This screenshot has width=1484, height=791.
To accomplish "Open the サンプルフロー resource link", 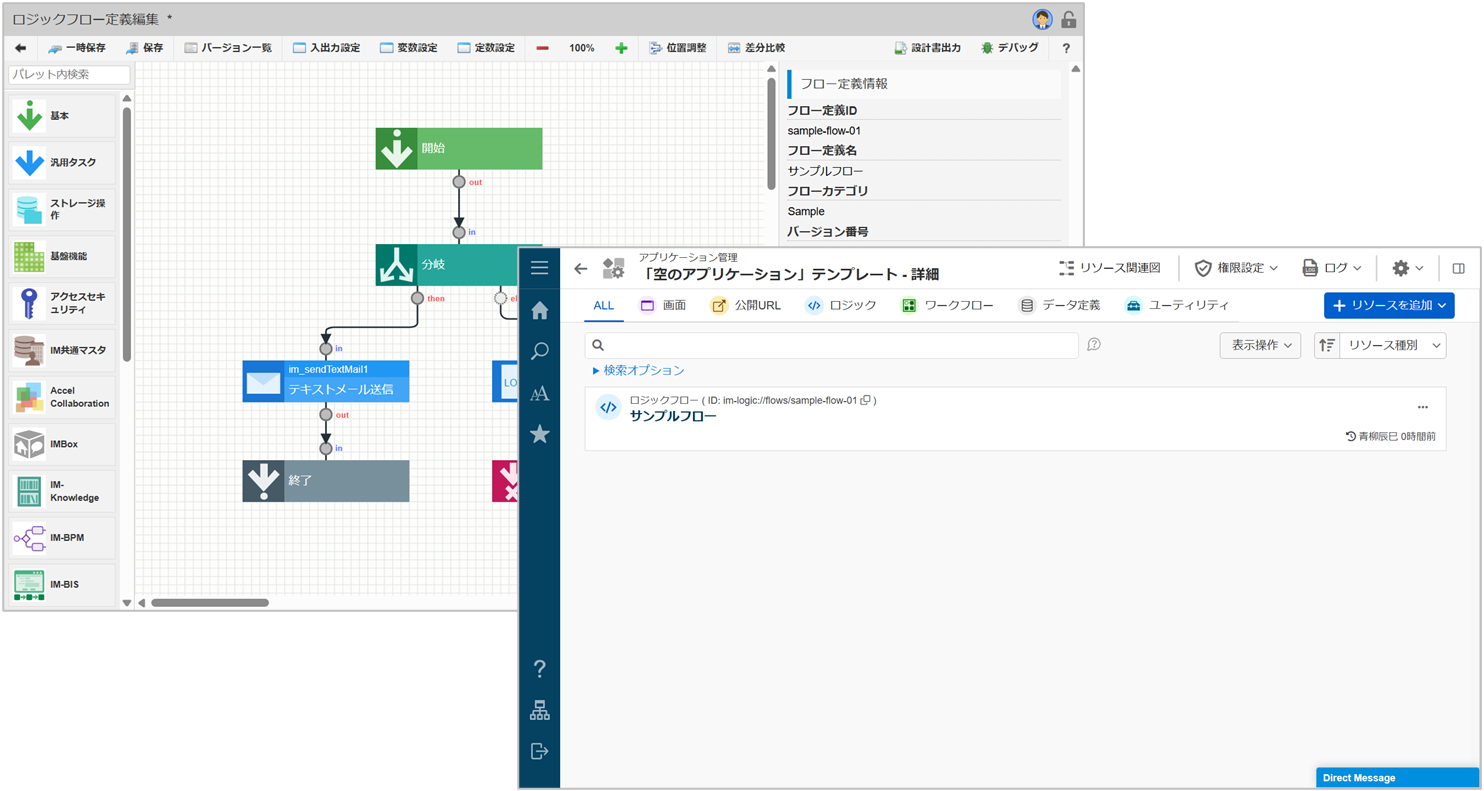I will coord(672,416).
